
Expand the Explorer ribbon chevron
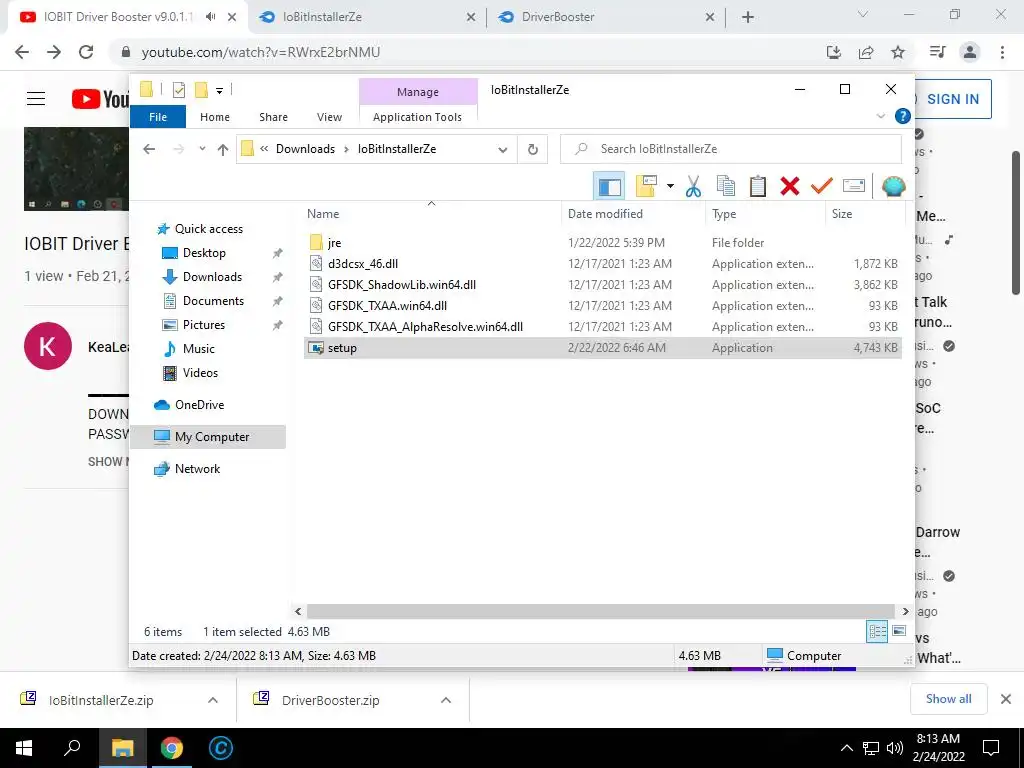point(880,116)
